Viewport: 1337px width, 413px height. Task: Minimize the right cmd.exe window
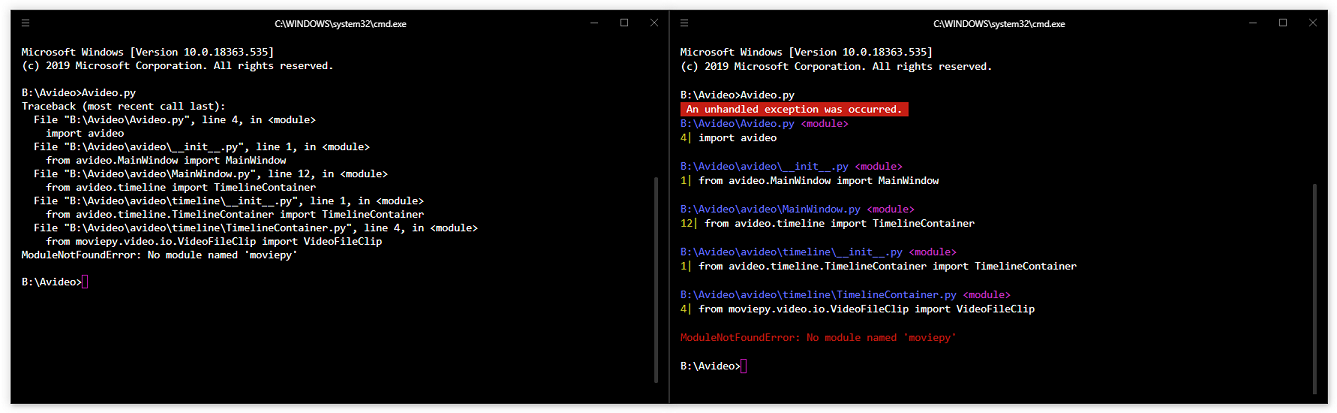1253,22
